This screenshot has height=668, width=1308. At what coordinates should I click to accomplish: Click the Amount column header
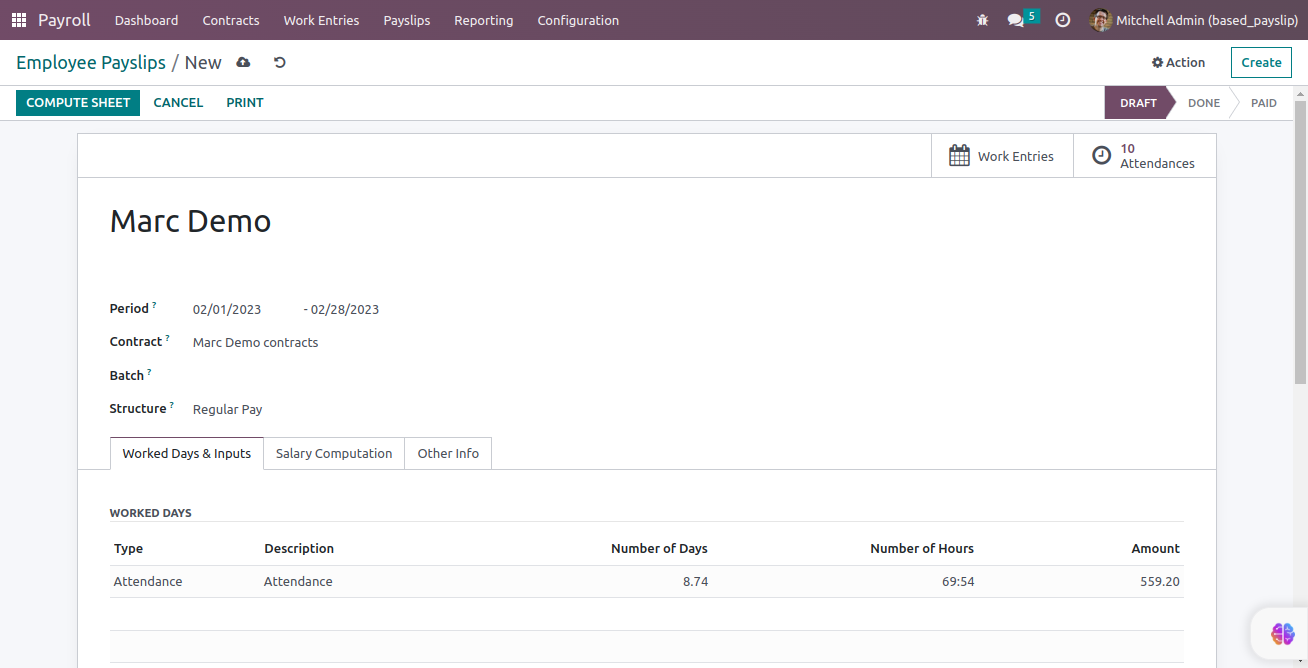pyautogui.click(x=1155, y=548)
